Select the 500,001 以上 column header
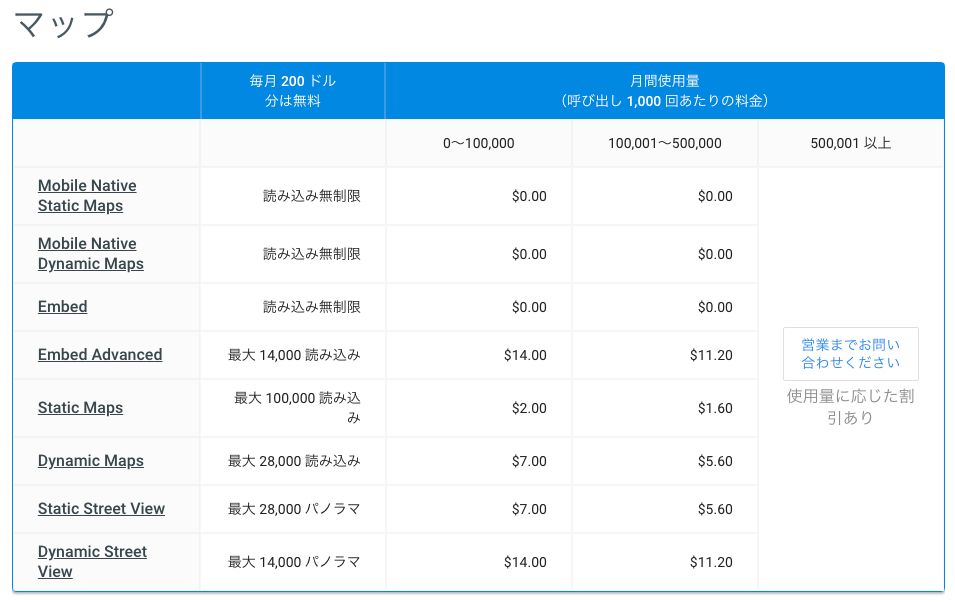The height and width of the screenshot is (602, 955). (x=848, y=142)
